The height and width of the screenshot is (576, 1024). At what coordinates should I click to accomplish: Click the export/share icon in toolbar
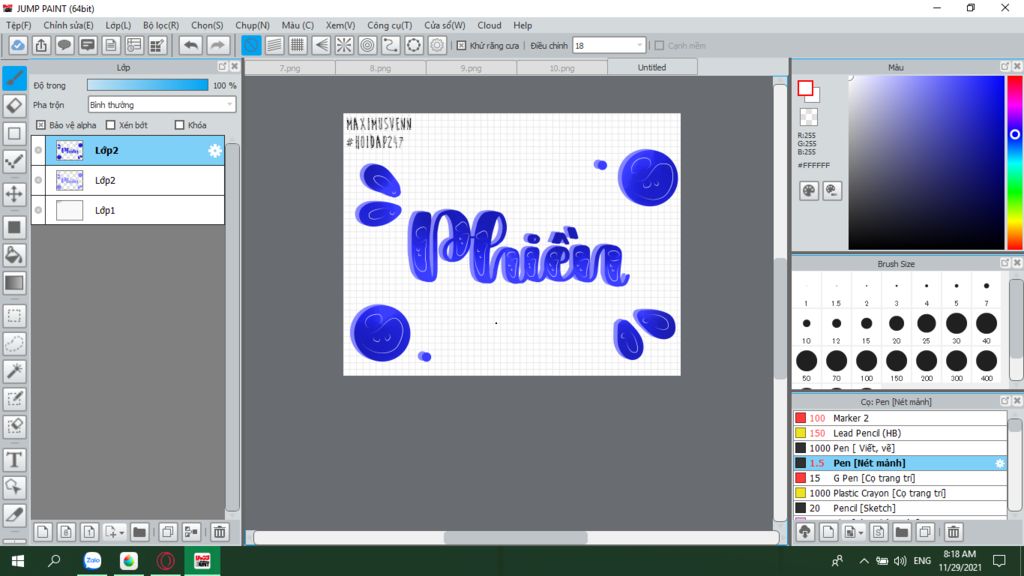pyautogui.click(x=41, y=45)
